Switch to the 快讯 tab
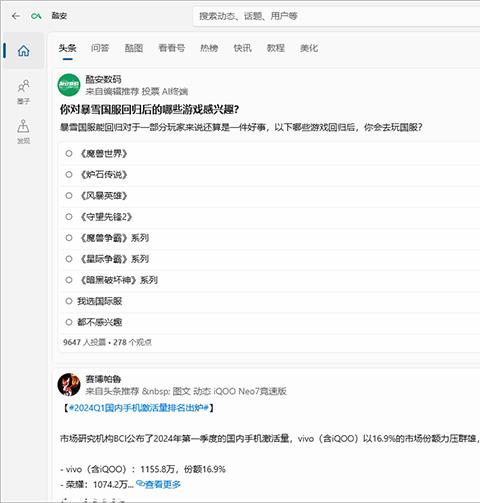Screen dimensions: 480x503 click(x=242, y=48)
